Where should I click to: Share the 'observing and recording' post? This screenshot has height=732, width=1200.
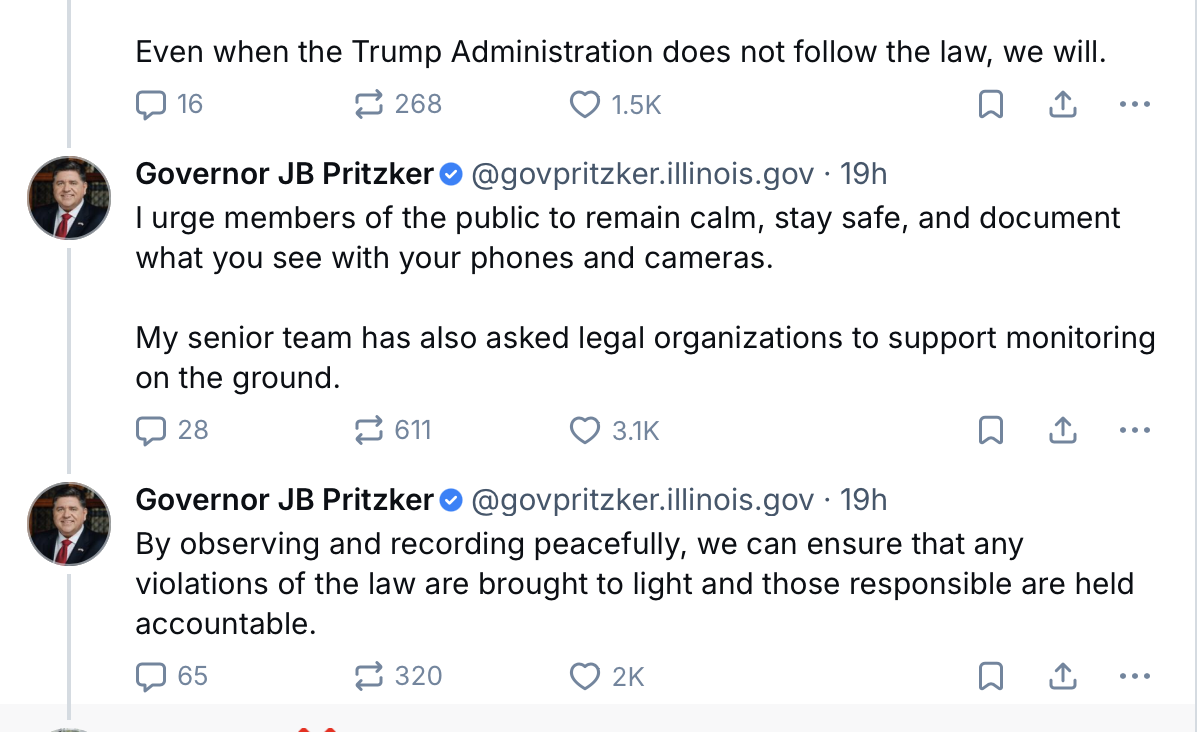(1062, 676)
